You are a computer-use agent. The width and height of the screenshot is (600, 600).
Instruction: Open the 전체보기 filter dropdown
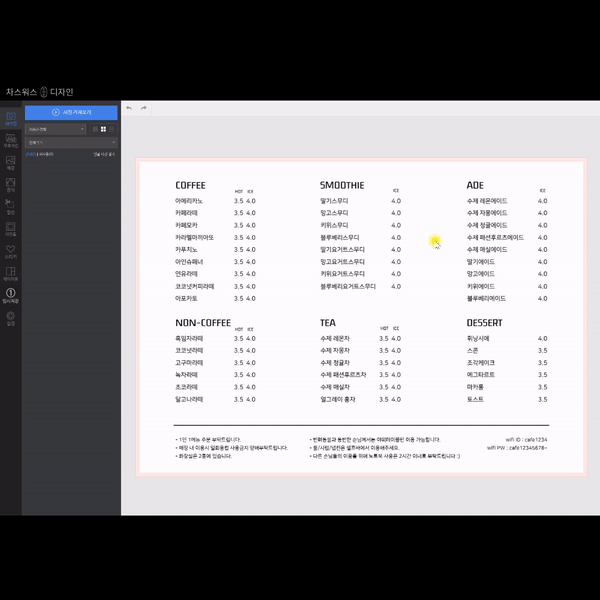(x=71, y=143)
